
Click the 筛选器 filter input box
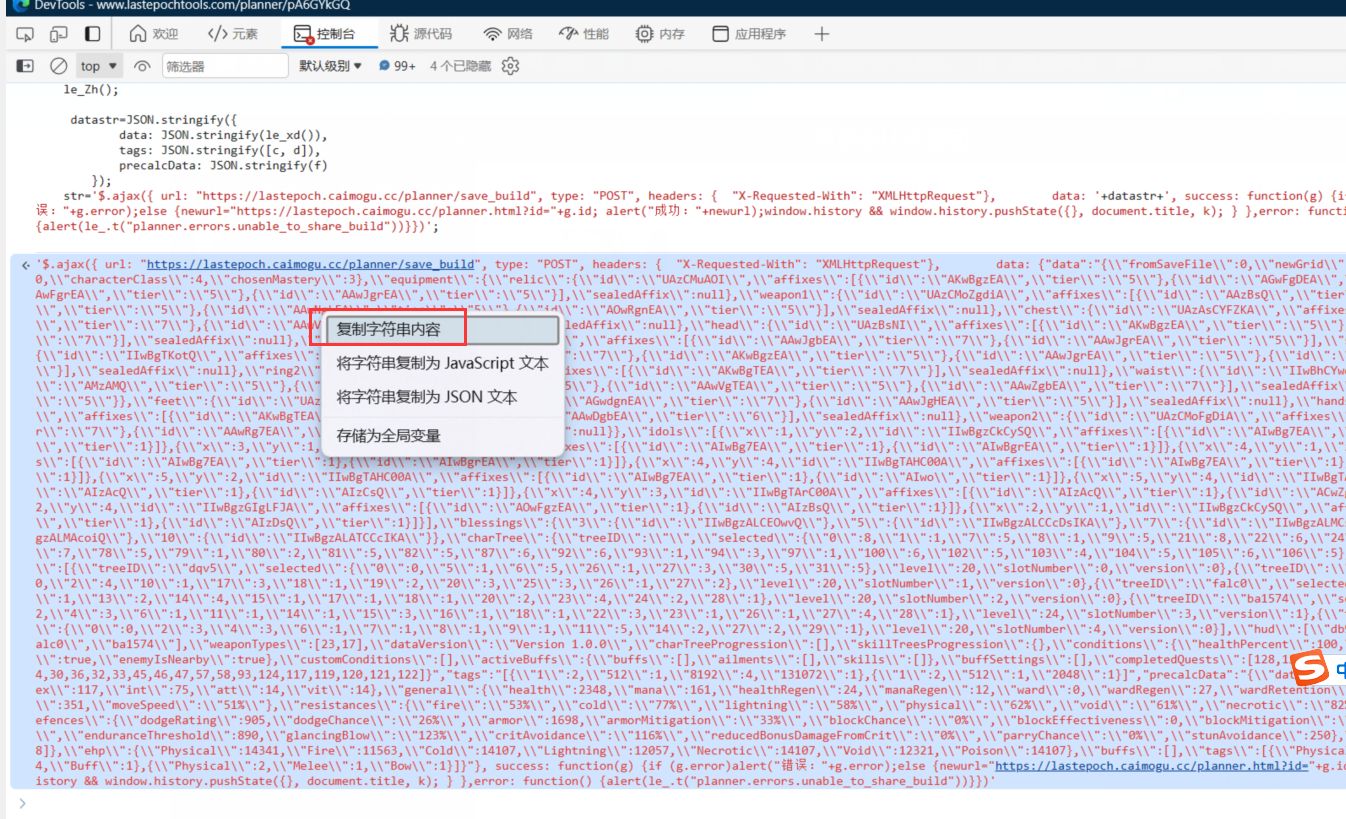point(223,66)
